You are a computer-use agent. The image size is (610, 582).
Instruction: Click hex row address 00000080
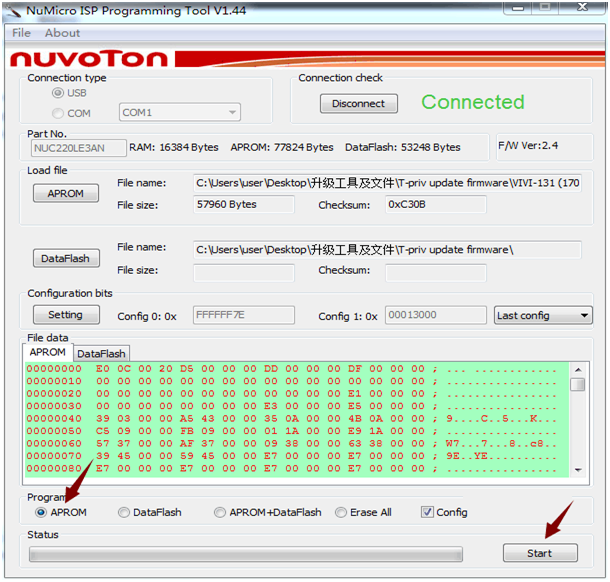[x=54, y=468]
